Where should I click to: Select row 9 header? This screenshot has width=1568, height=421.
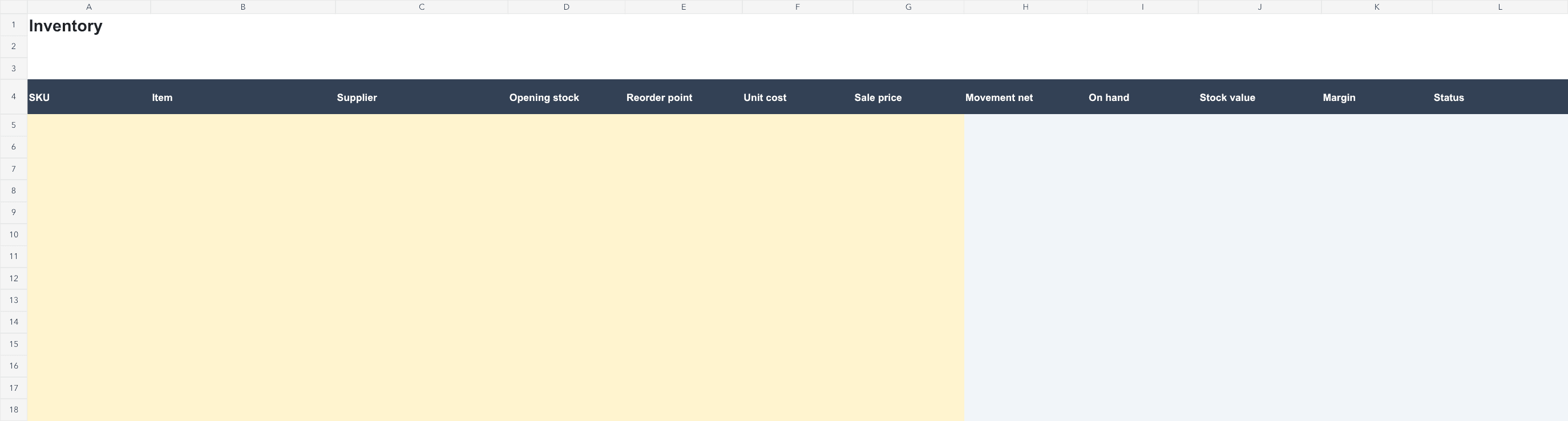pyautogui.click(x=13, y=212)
